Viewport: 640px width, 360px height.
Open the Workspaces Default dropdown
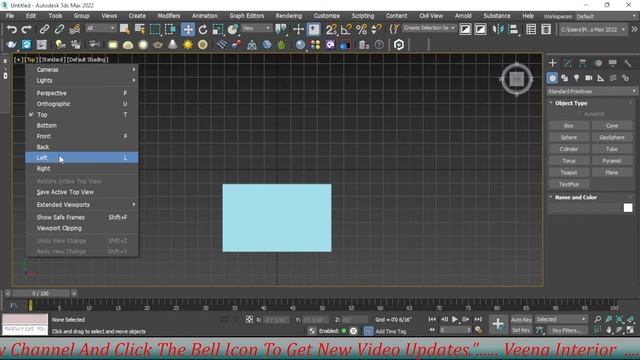[606, 16]
